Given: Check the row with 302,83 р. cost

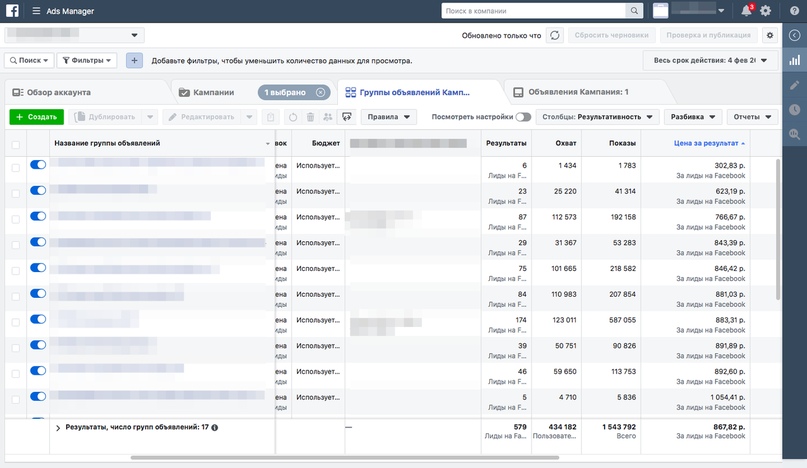Looking at the screenshot, I should (x=15, y=168).
